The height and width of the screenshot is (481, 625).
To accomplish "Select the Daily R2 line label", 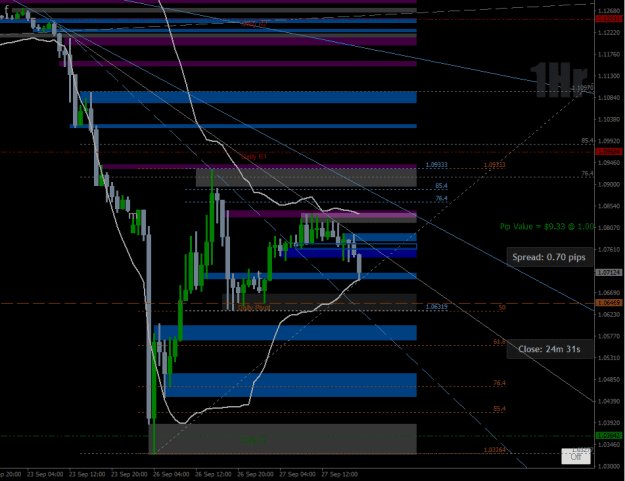I will point(254,24).
